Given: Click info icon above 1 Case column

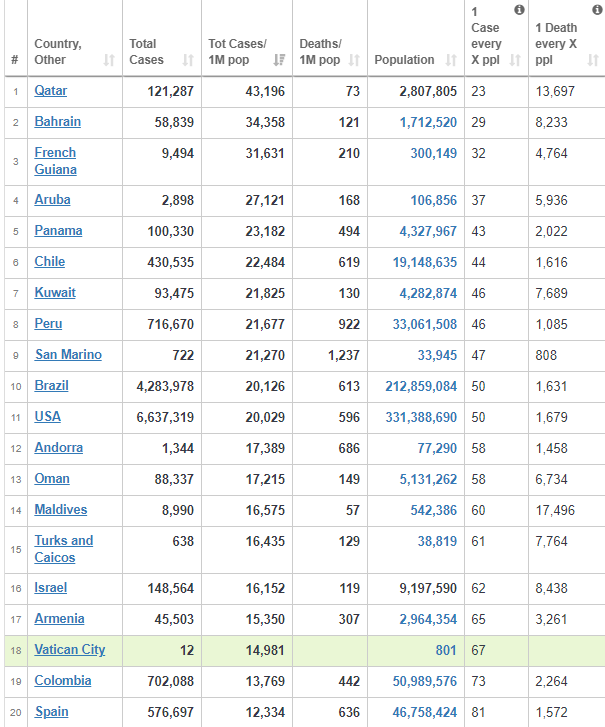Looking at the screenshot, I should point(519,10).
